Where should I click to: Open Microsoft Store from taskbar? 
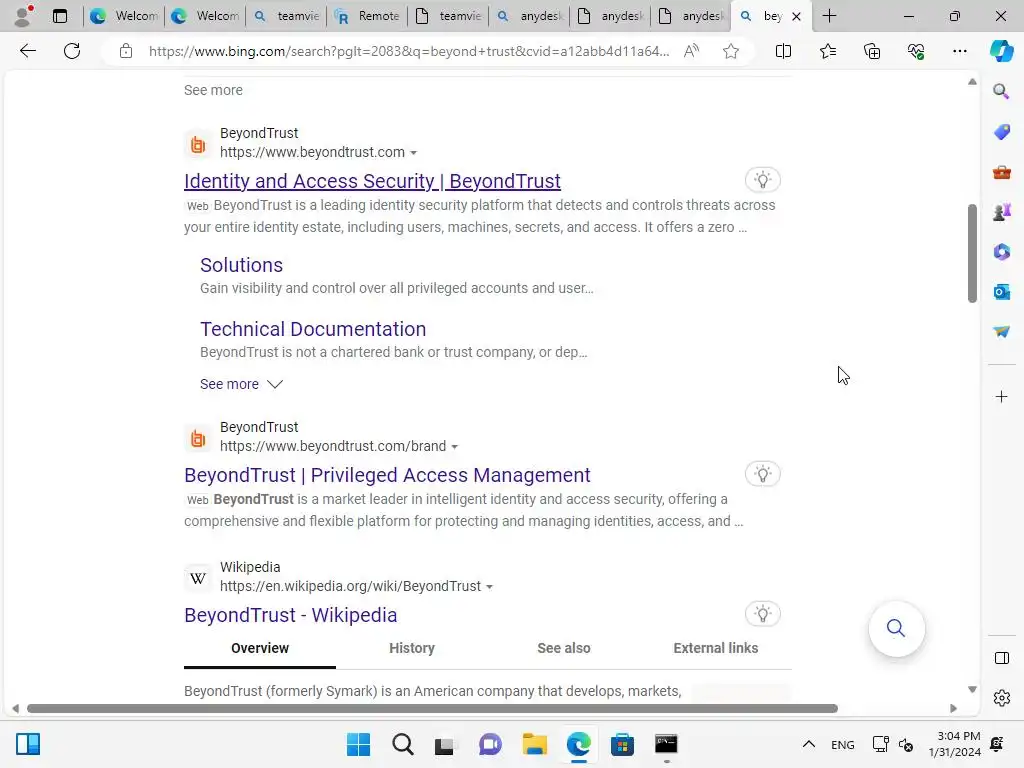click(x=622, y=744)
